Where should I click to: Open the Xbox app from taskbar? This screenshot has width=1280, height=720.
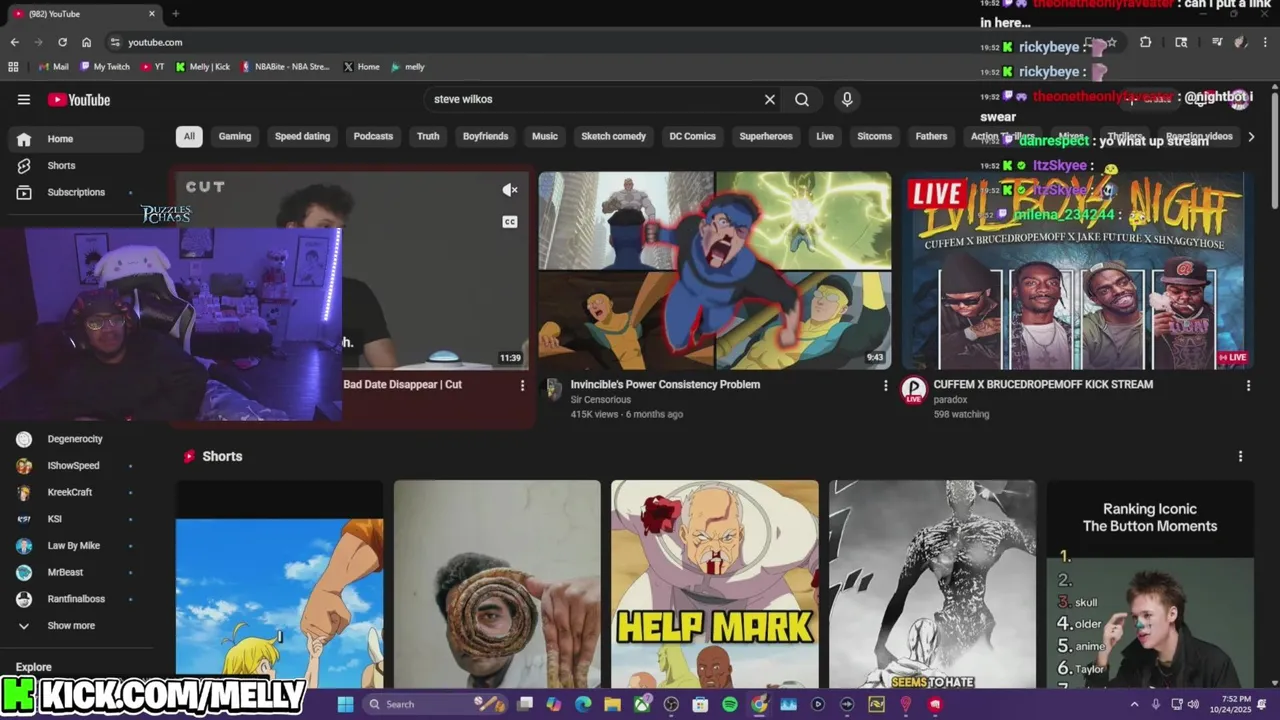(642, 704)
